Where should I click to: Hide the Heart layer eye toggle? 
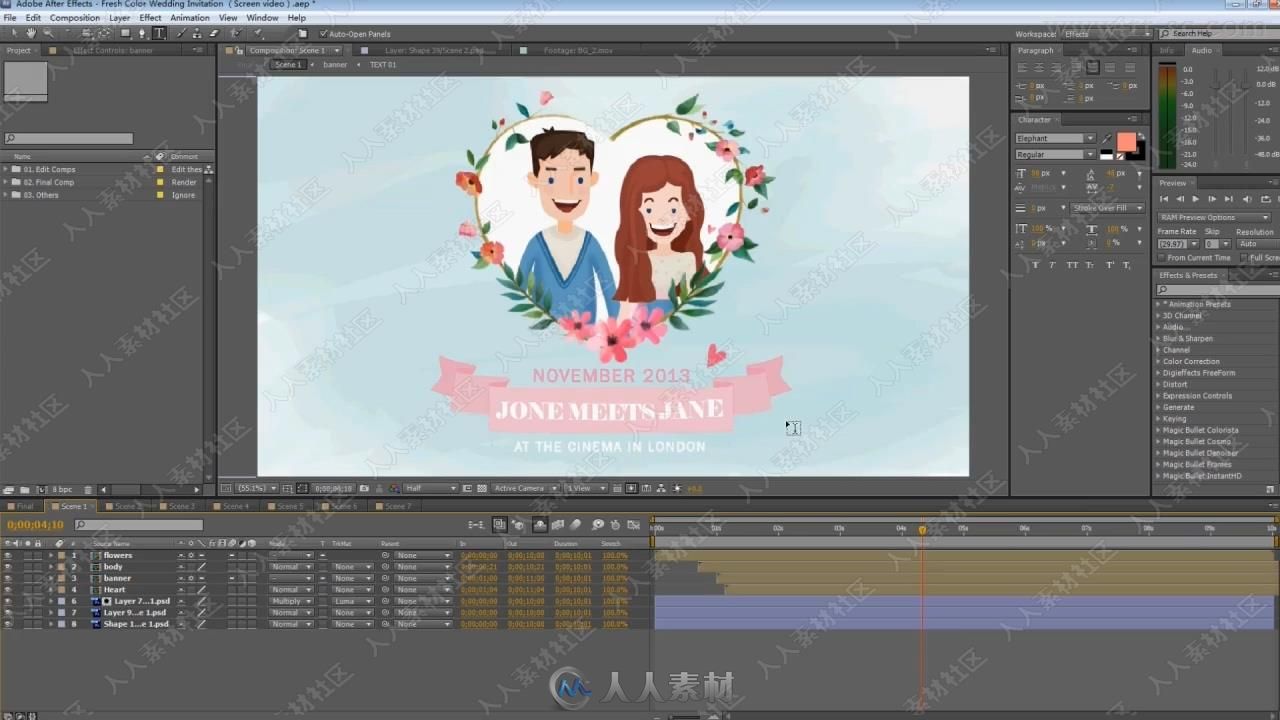point(7,590)
